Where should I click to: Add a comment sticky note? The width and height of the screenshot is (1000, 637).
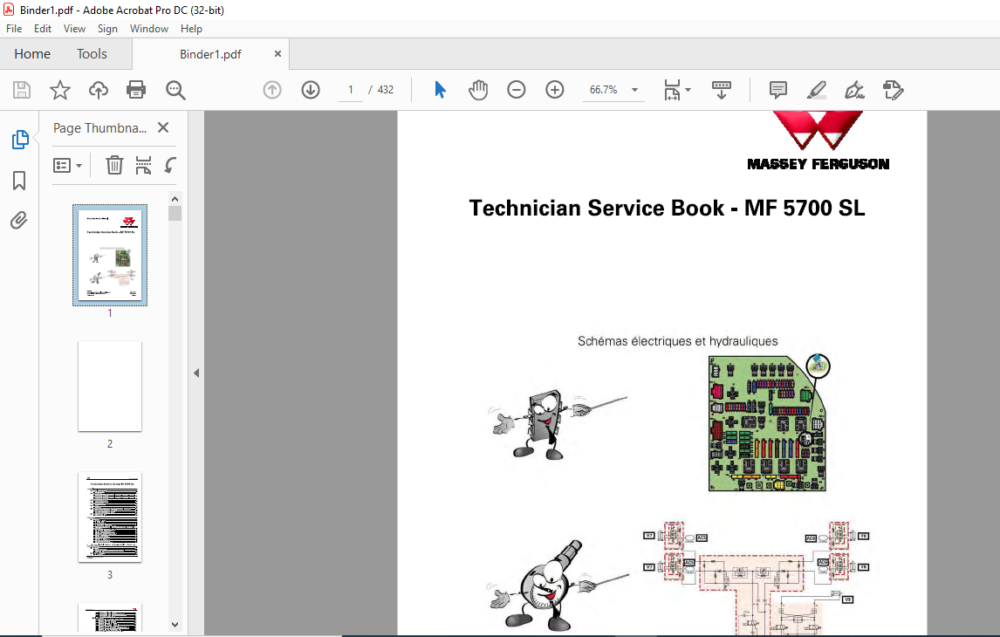pos(778,90)
